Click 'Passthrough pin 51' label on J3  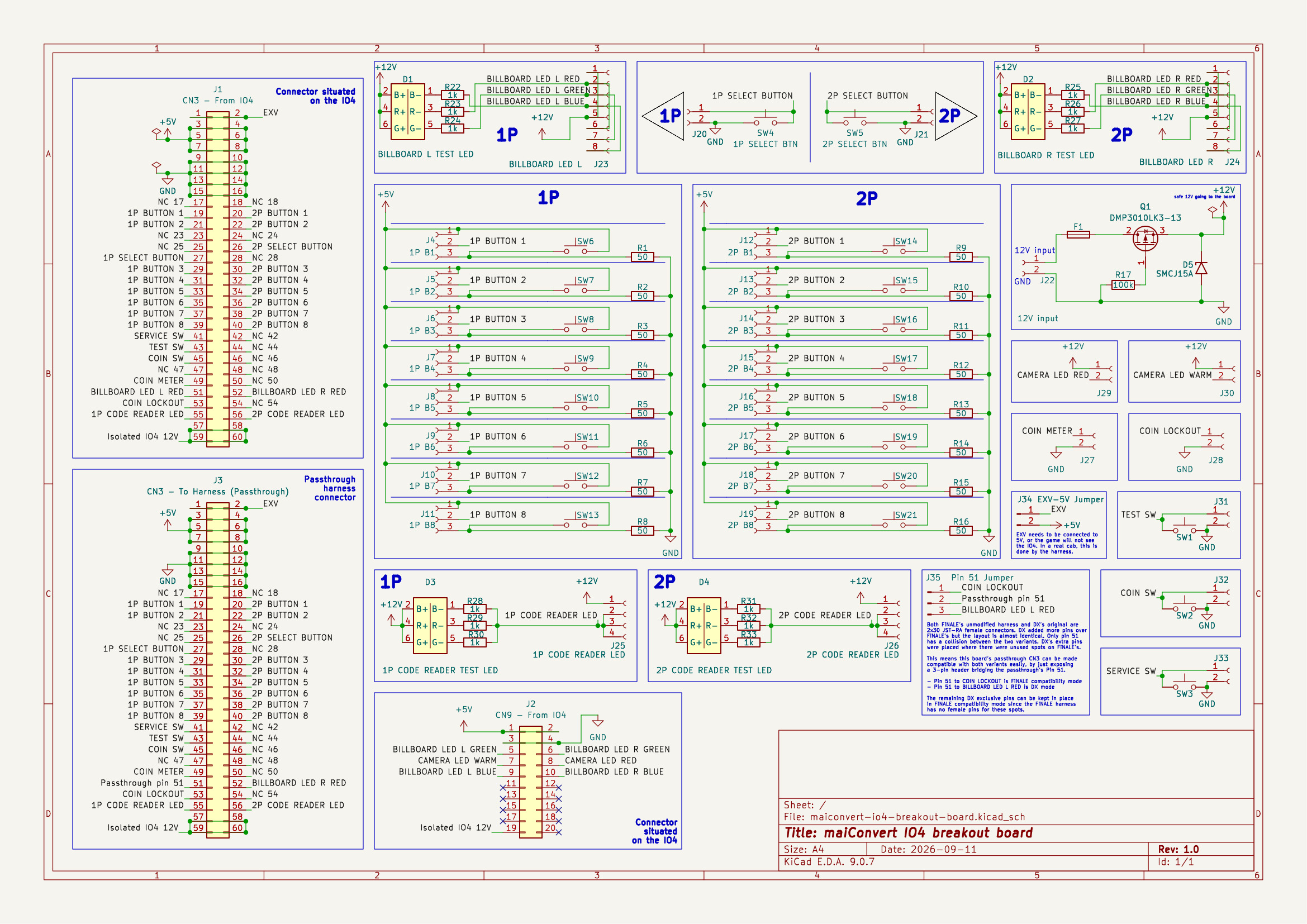tap(142, 783)
